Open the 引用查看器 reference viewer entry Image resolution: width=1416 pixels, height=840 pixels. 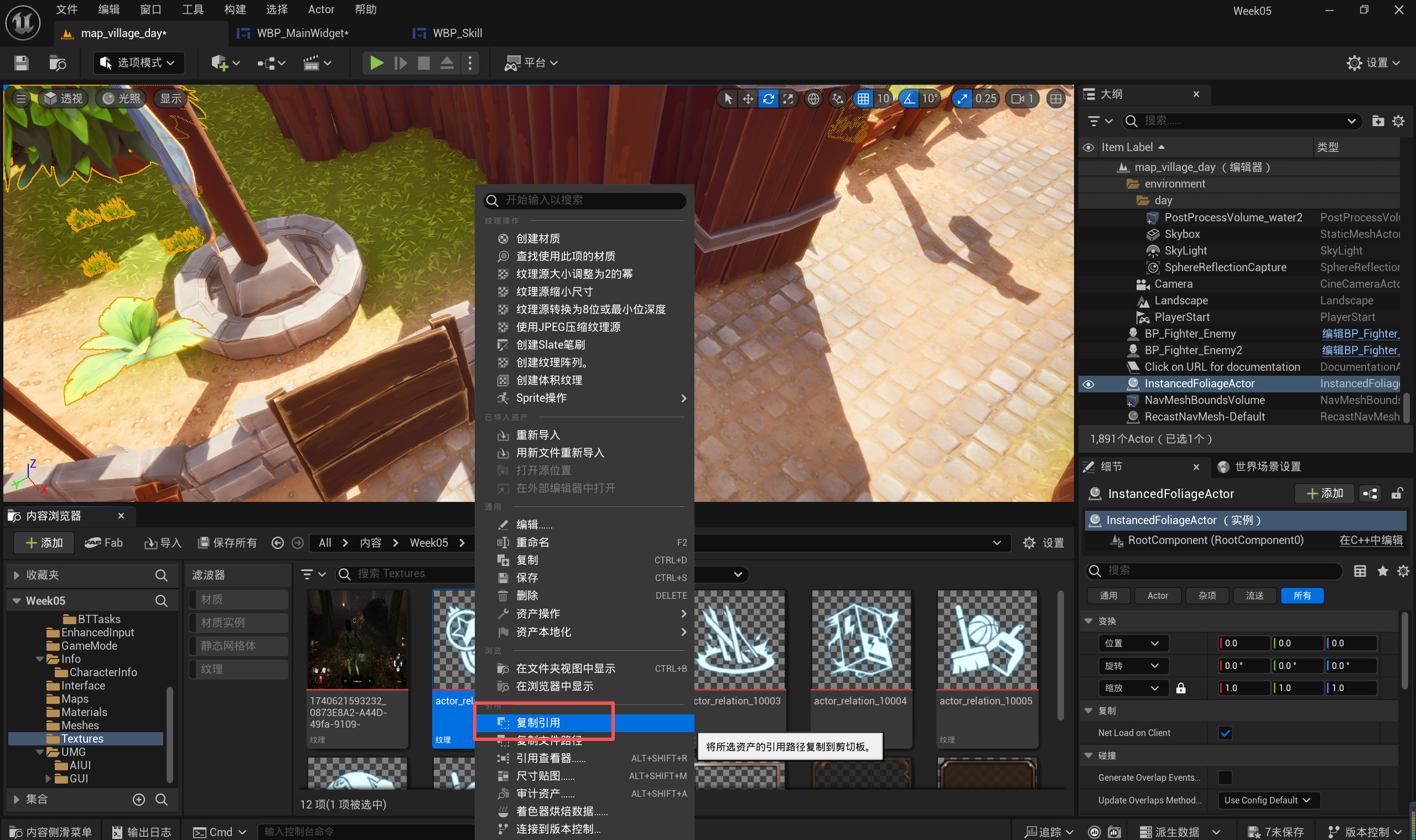pos(550,758)
